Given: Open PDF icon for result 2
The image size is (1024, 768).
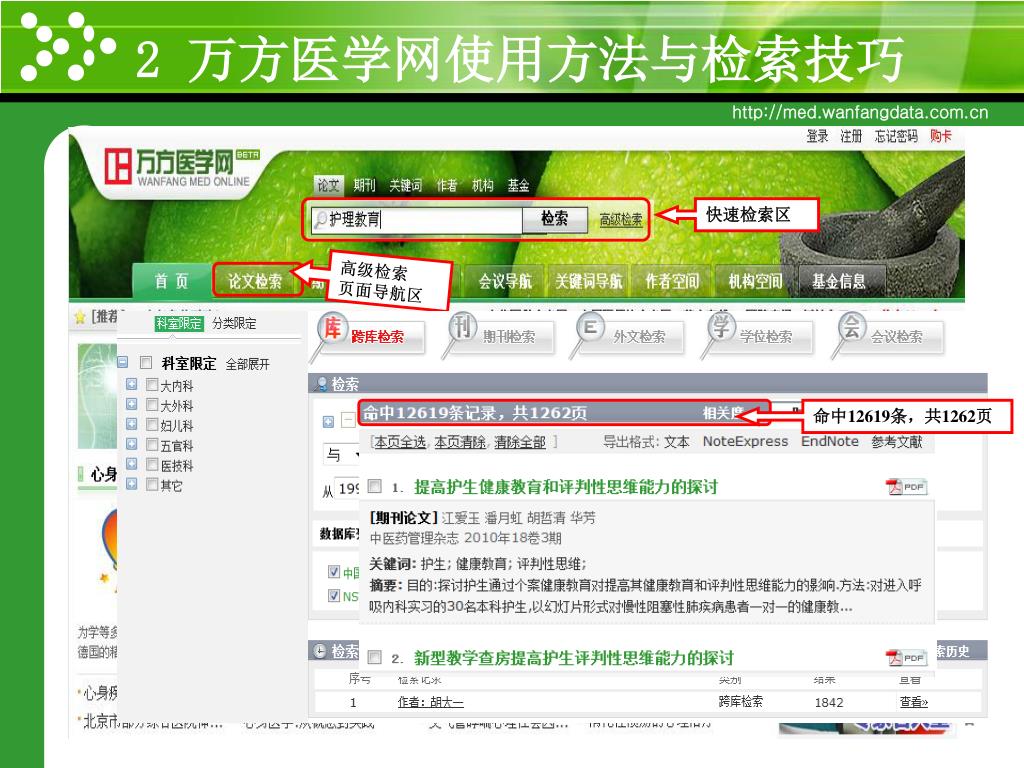Looking at the screenshot, I should [906, 657].
